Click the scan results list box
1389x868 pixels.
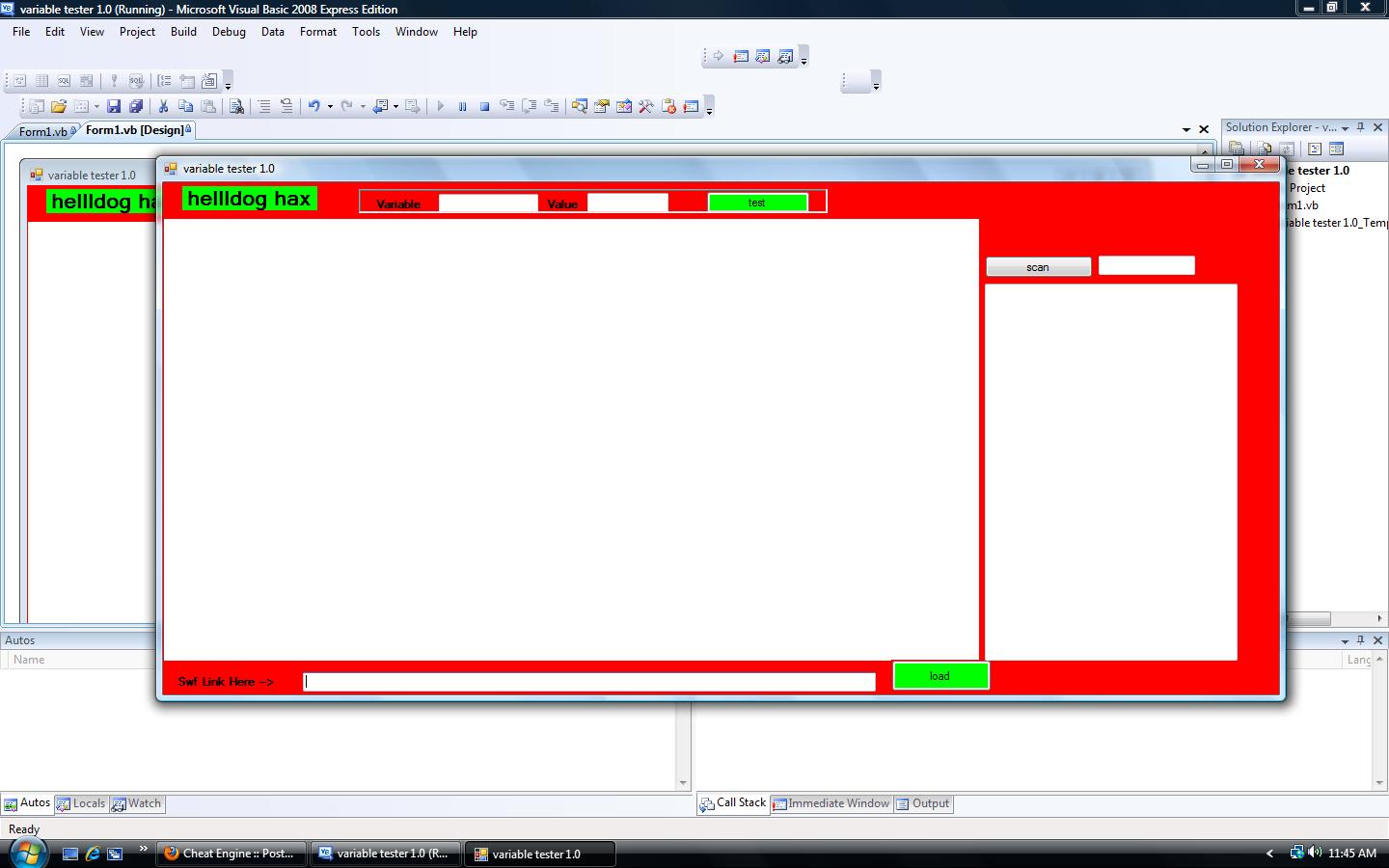coord(1111,473)
